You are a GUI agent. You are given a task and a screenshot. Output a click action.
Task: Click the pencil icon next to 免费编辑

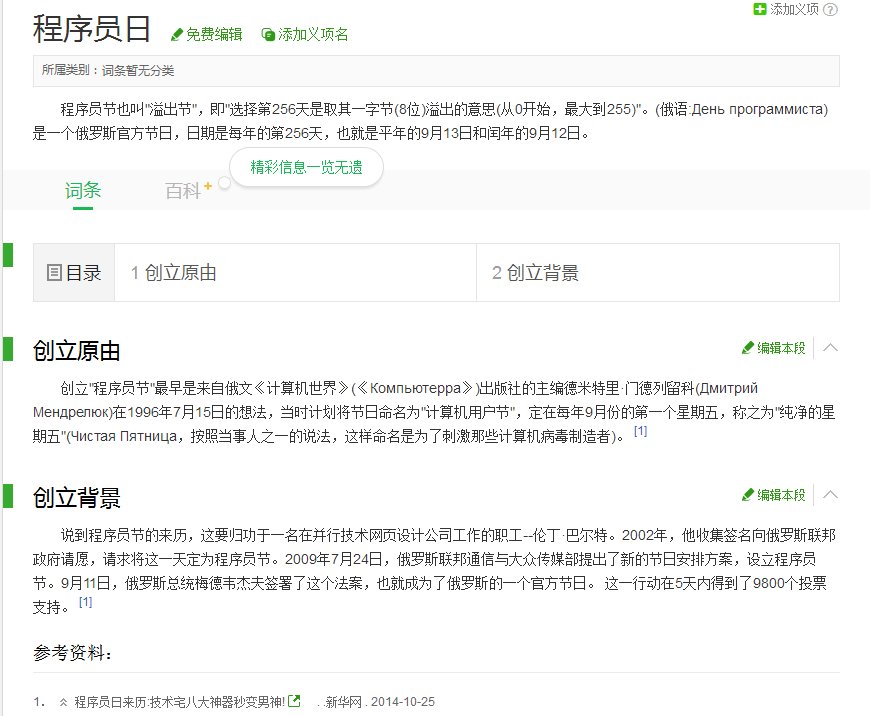click(x=179, y=33)
